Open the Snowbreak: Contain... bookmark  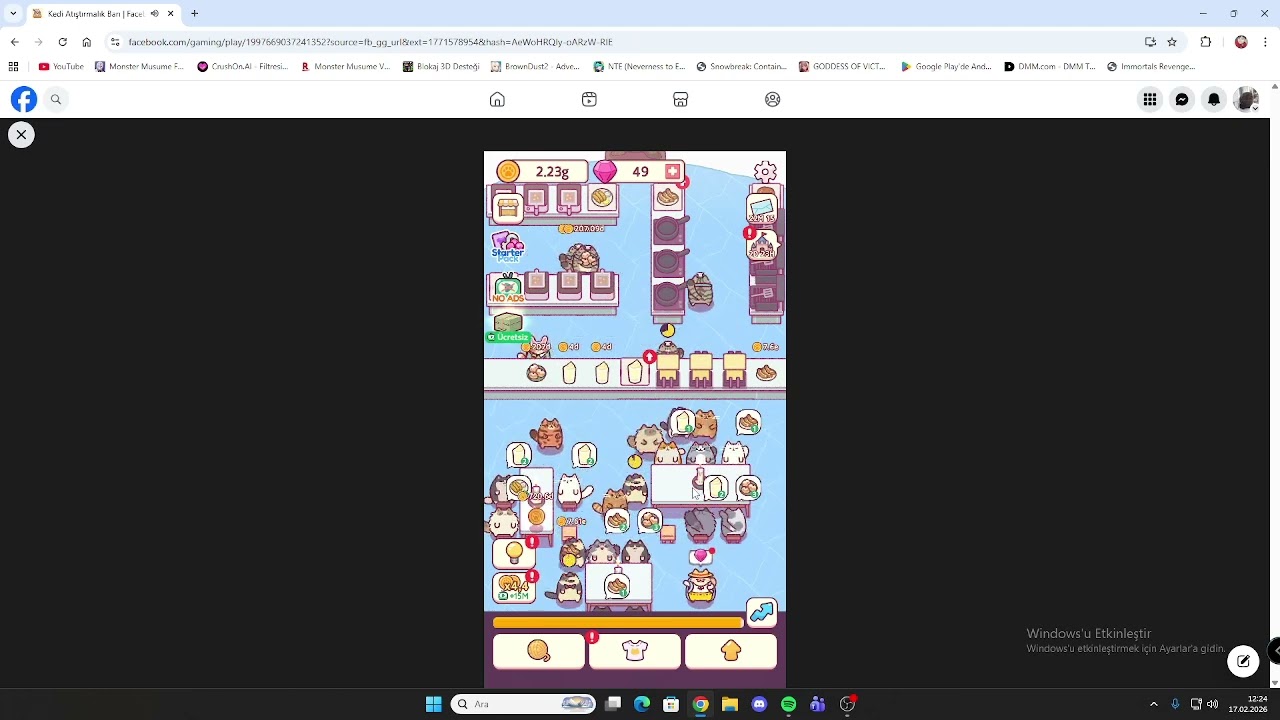(x=741, y=67)
